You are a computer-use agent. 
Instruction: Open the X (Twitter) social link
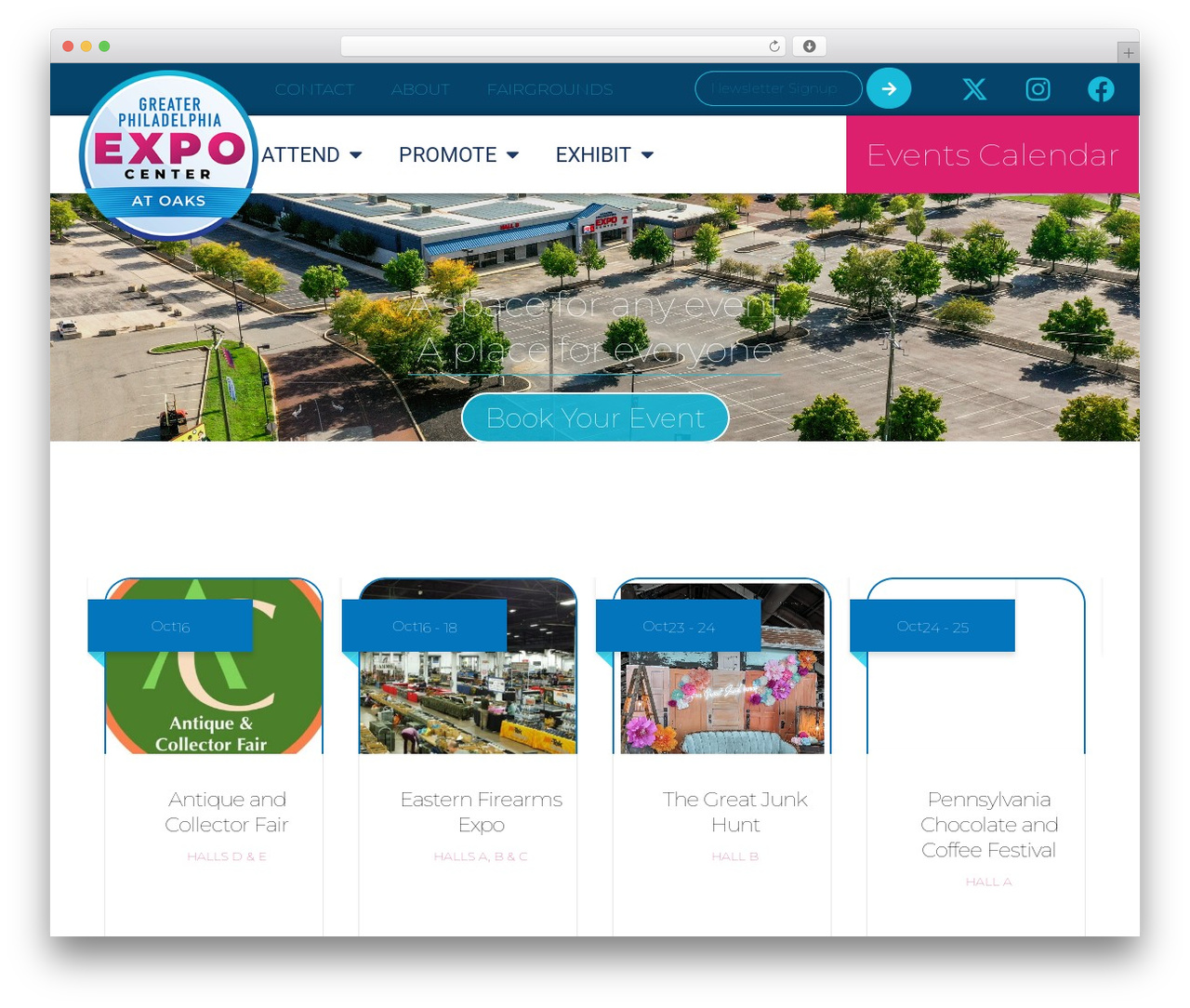[974, 89]
